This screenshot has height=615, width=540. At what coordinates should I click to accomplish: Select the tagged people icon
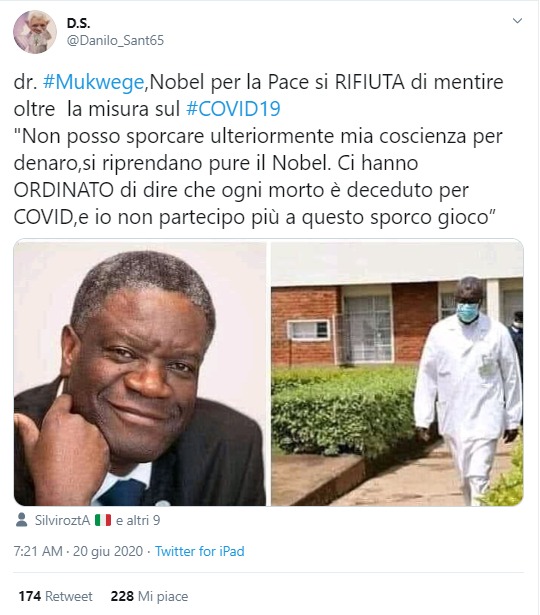pos(22,520)
